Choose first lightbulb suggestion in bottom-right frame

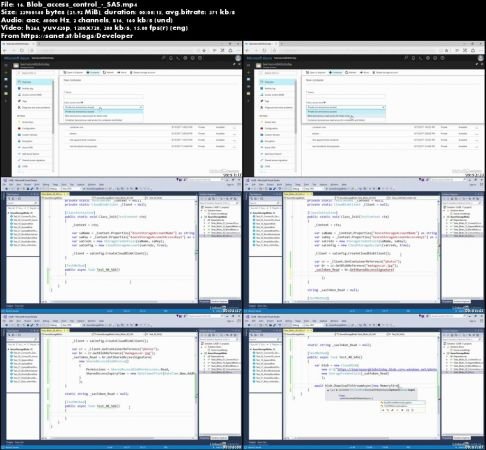pyautogui.click(x=402, y=403)
